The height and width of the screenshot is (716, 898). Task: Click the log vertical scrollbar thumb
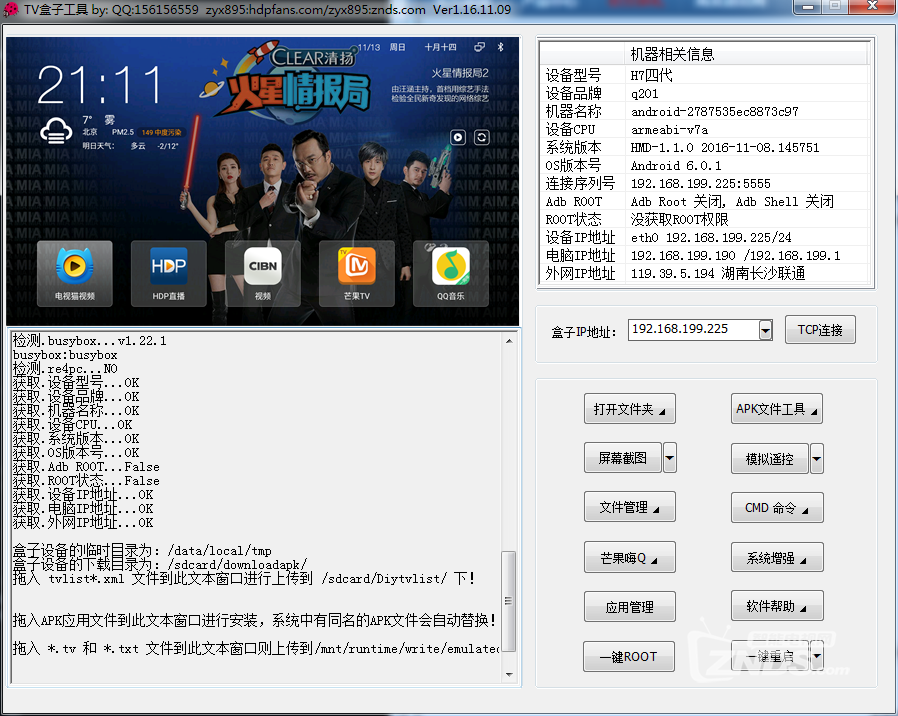pos(509,601)
